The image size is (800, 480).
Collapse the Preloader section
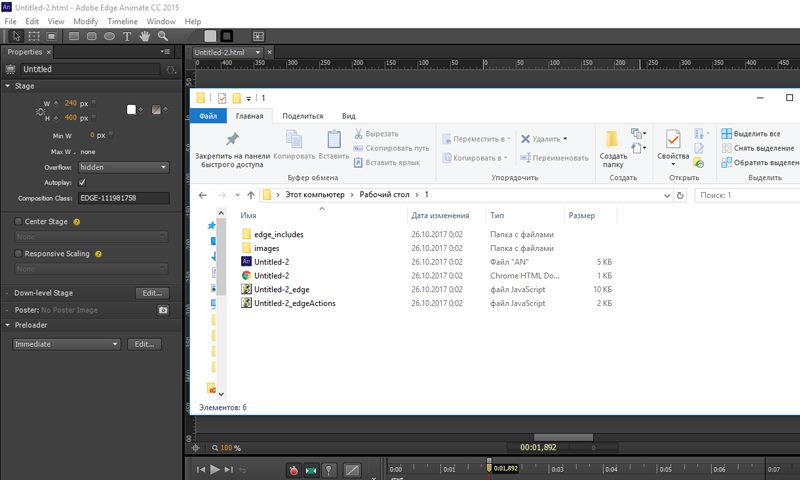click(8, 325)
